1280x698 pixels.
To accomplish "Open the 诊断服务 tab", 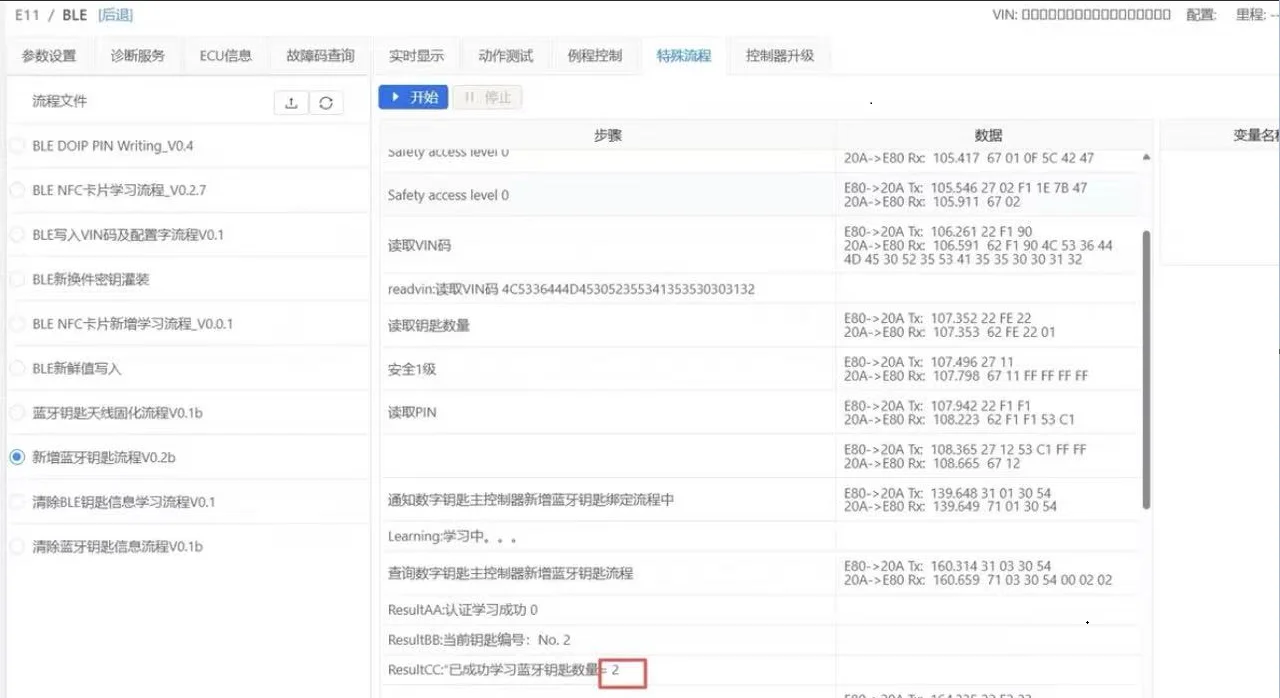I will pos(138,56).
